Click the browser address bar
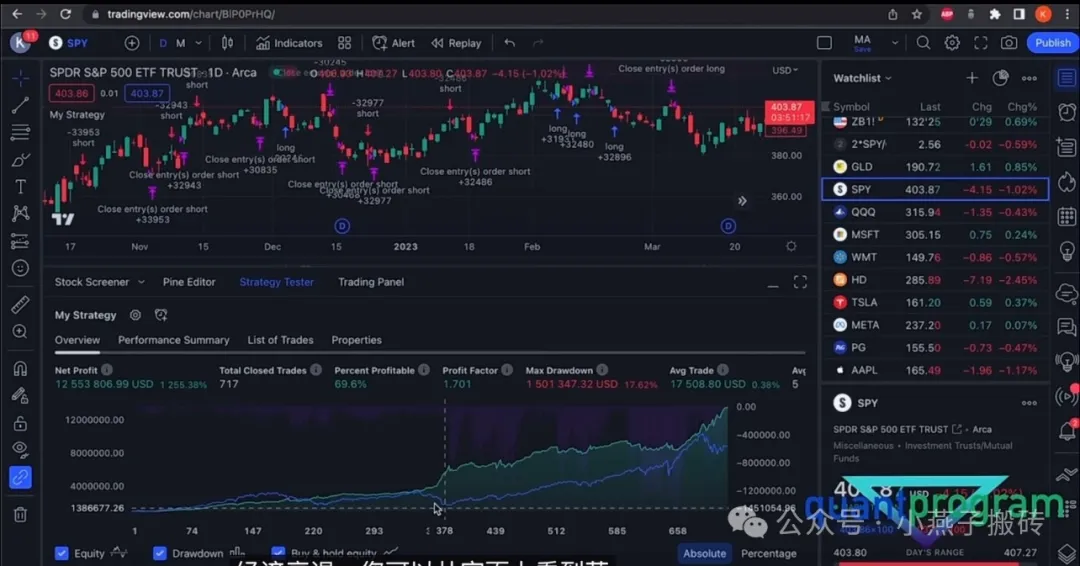1080x566 pixels. click(x=482, y=14)
